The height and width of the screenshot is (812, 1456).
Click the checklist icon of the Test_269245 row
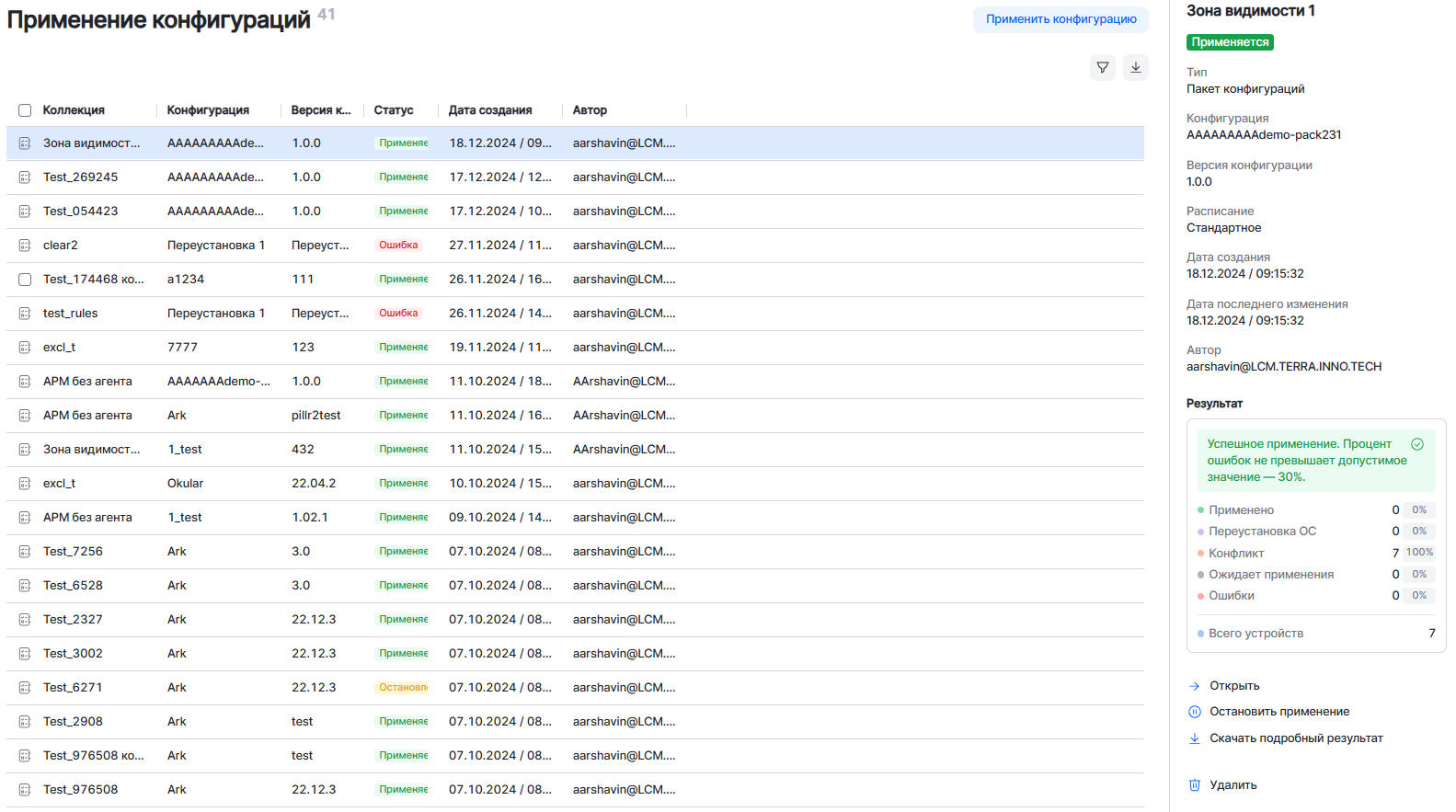tap(25, 177)
